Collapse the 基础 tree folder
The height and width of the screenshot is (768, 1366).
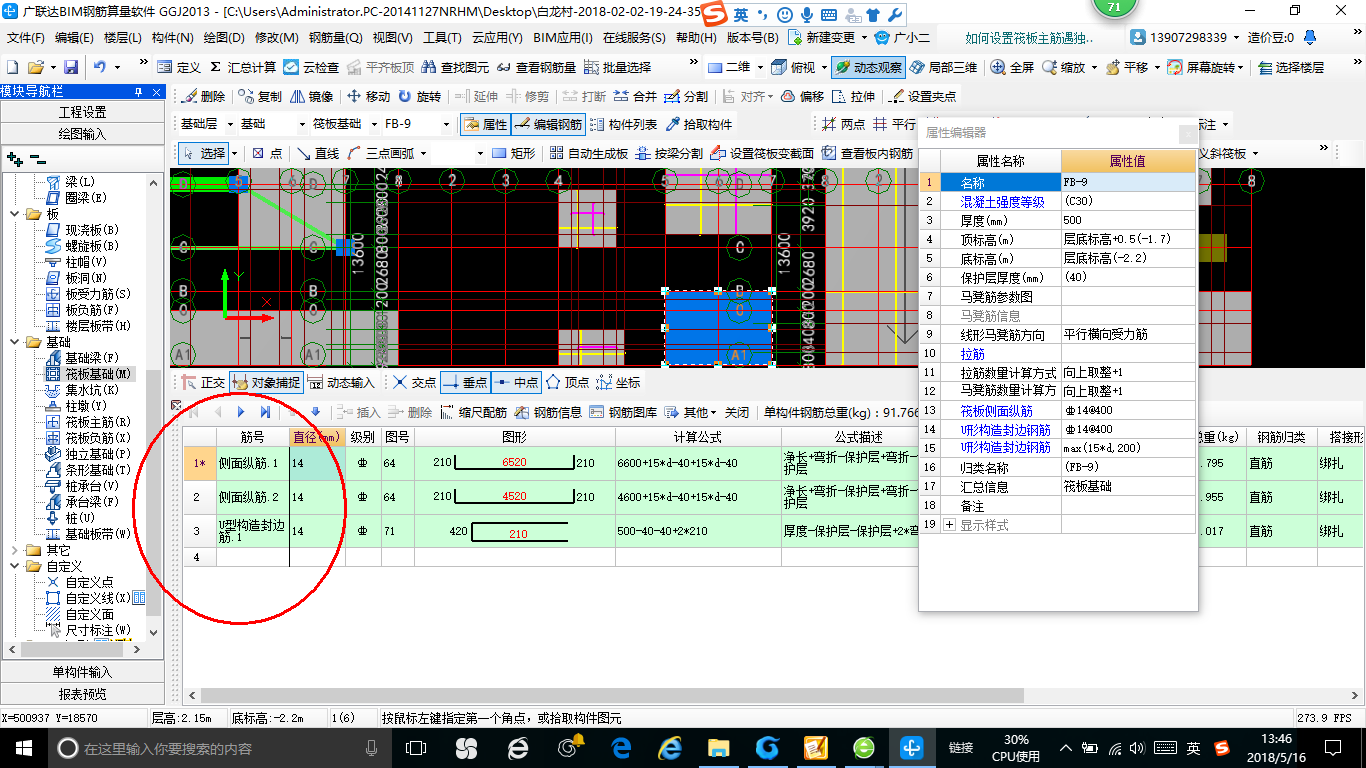(x=14, y=342)
